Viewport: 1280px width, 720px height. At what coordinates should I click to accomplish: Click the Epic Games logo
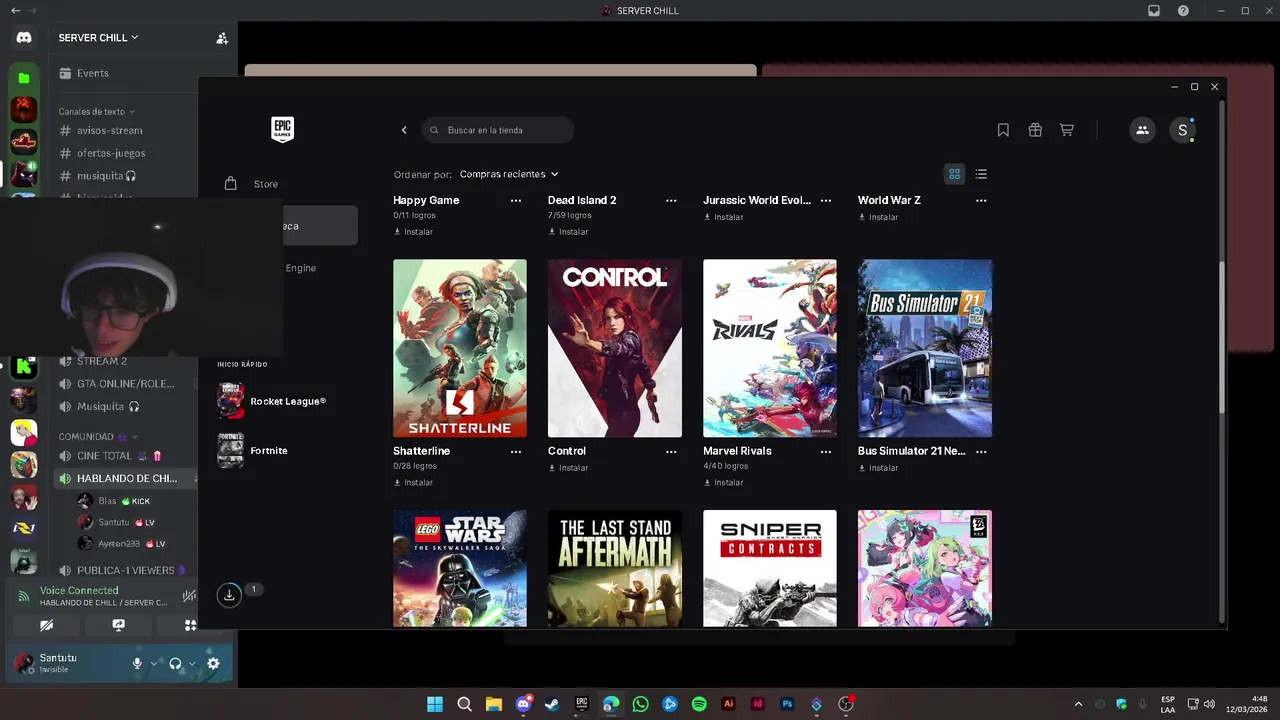click(282, 130)
